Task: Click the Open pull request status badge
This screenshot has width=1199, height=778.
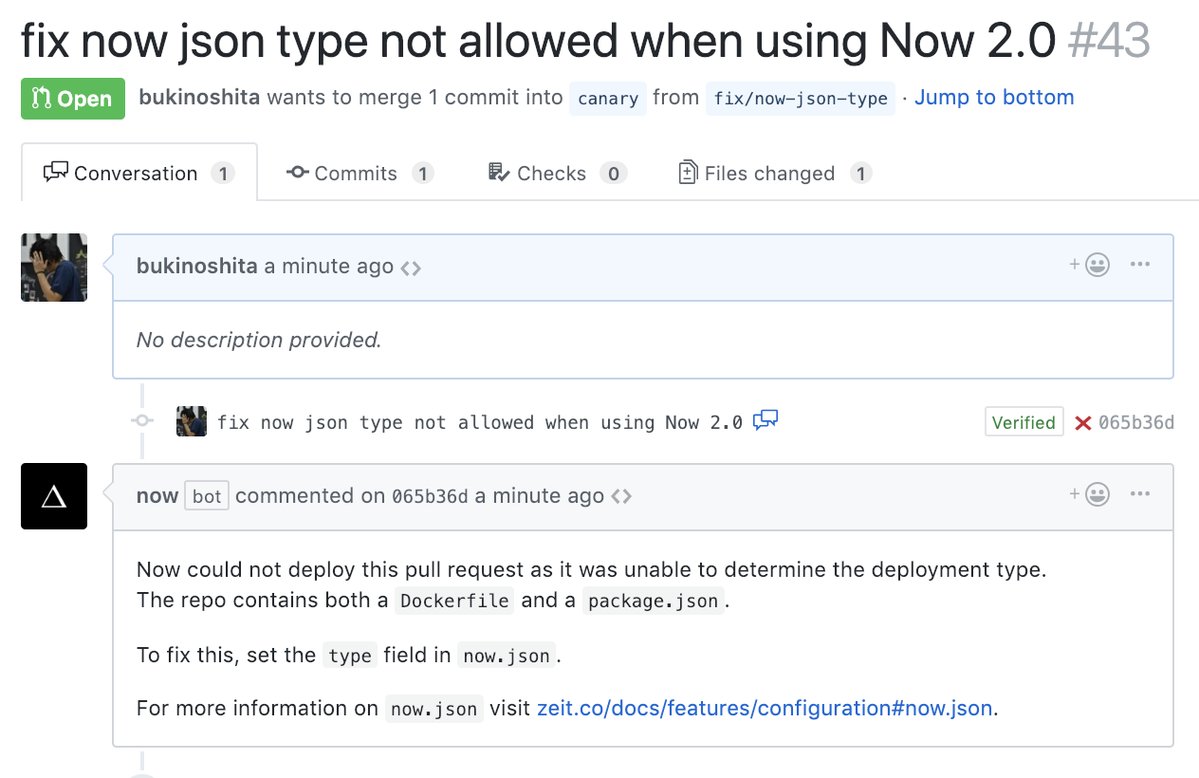Action: pos(72,98)
